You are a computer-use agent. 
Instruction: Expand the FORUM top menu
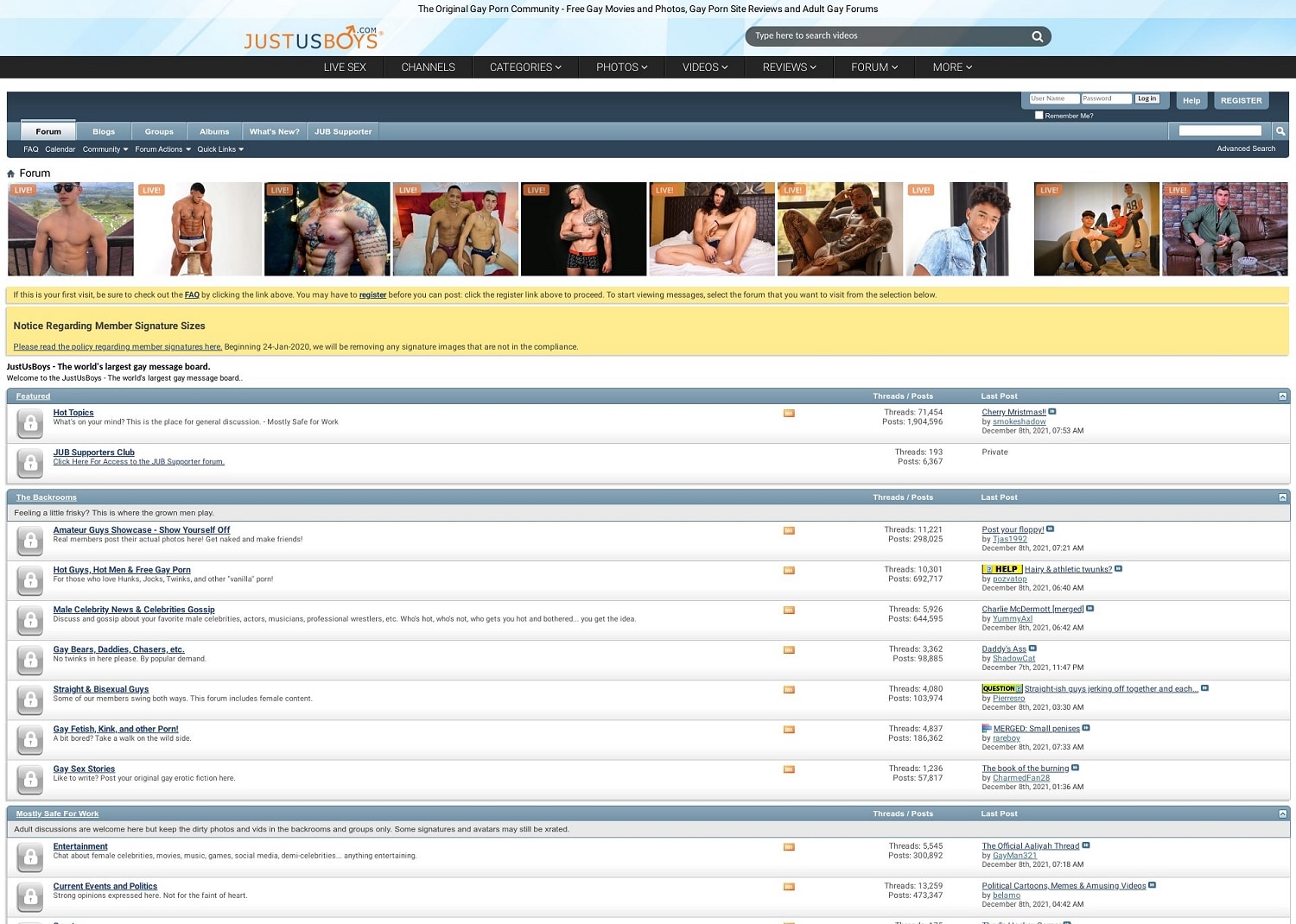pyautogui.click(x=874, y=67)
